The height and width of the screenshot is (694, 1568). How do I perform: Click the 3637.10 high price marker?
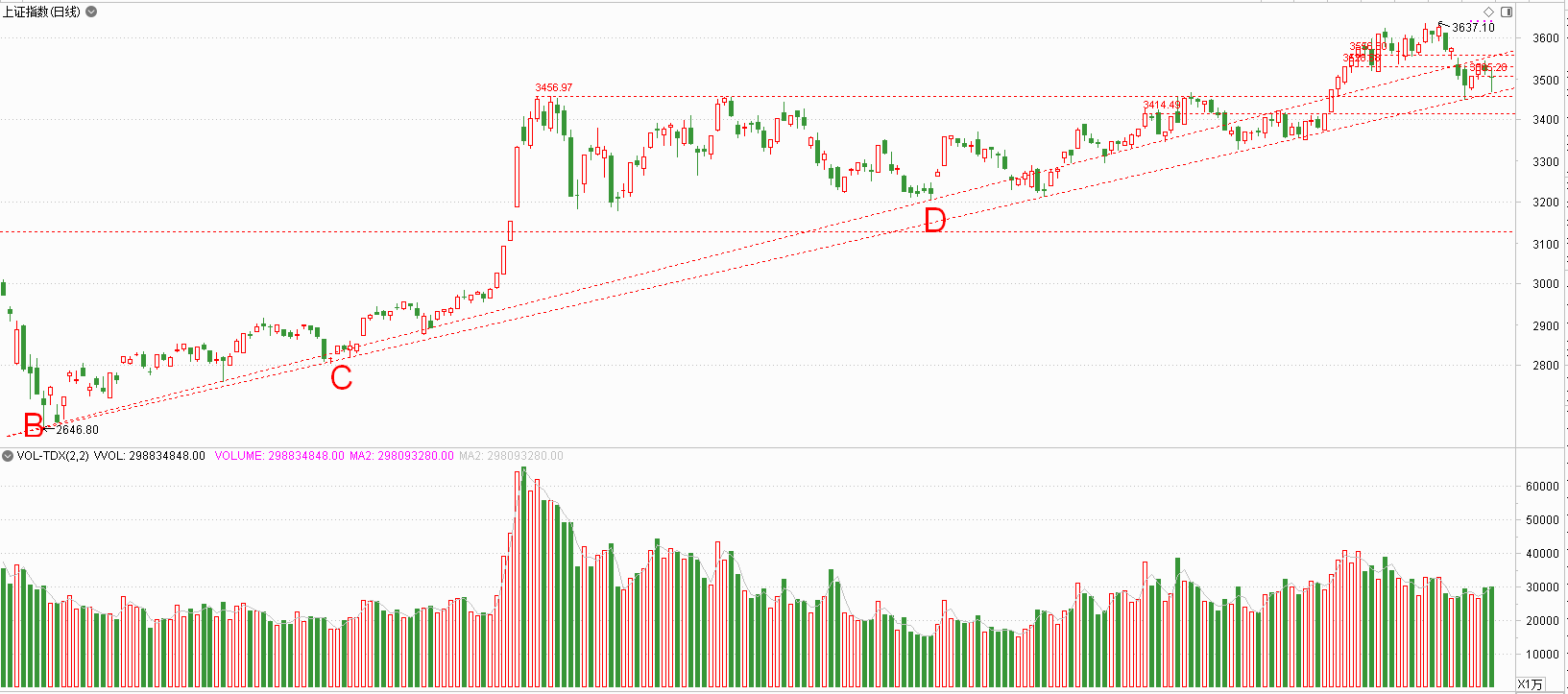(x=1473, y=28)
